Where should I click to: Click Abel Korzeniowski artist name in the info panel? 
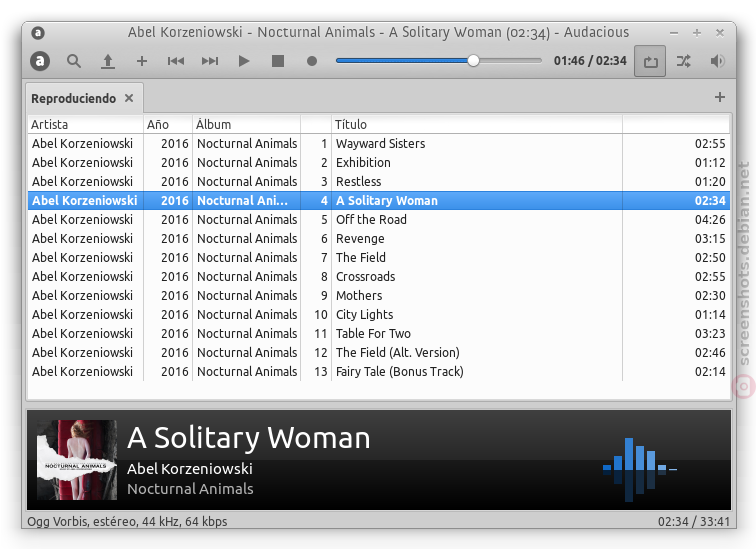190,469
